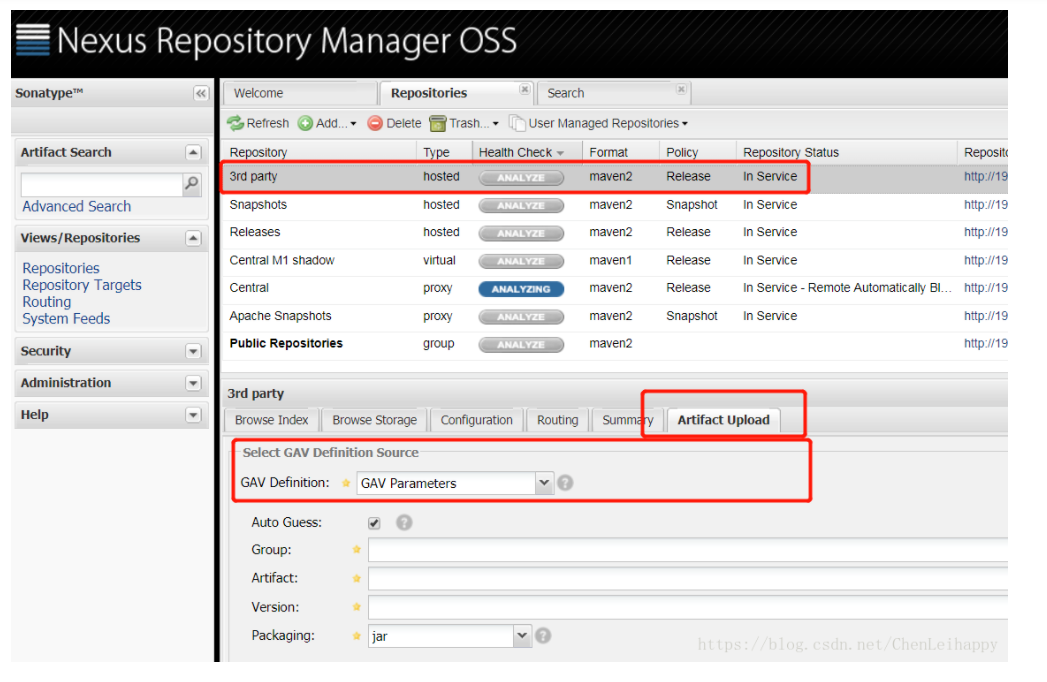Click into the Artifact field

pos(688,578)
